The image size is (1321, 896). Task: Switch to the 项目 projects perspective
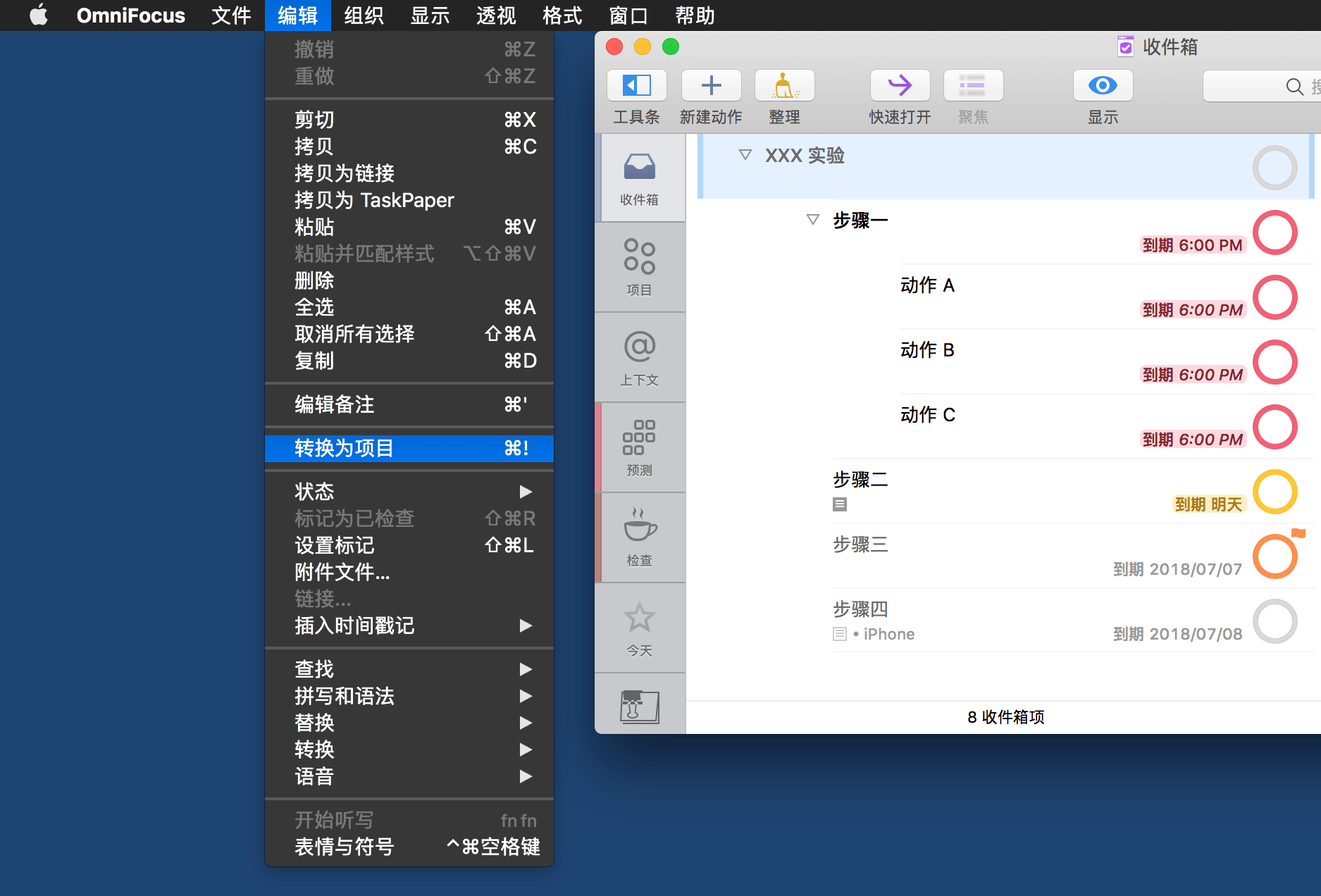[x=640, y=268]
